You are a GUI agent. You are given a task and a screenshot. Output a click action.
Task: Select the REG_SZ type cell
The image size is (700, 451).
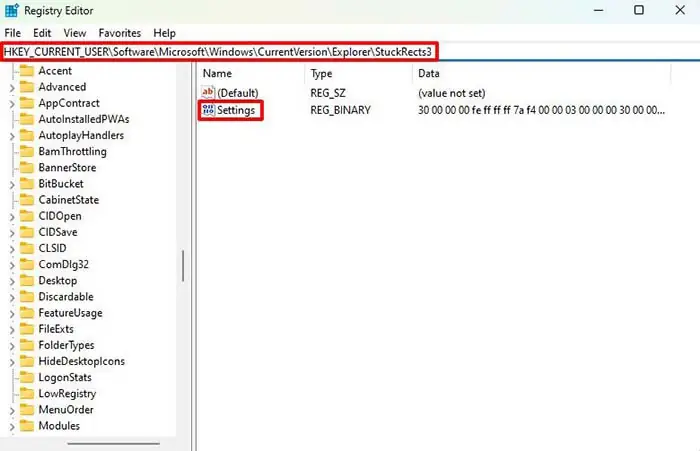click(x=328, y=93)
